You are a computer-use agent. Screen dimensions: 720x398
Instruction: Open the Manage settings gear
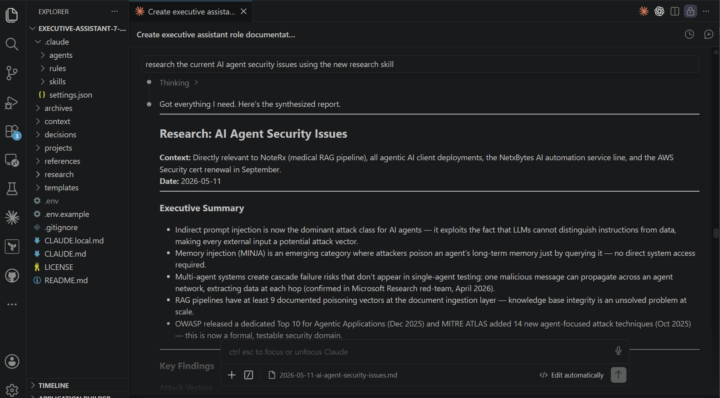pyautogui.click(x=12, y=390)
